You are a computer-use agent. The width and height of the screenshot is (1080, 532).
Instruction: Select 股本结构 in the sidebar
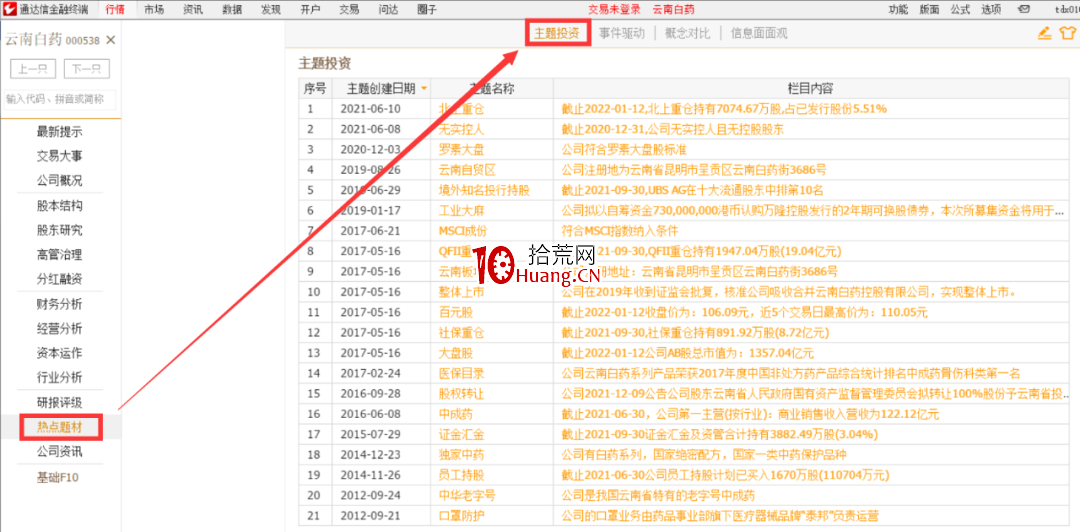coord(60,205)
